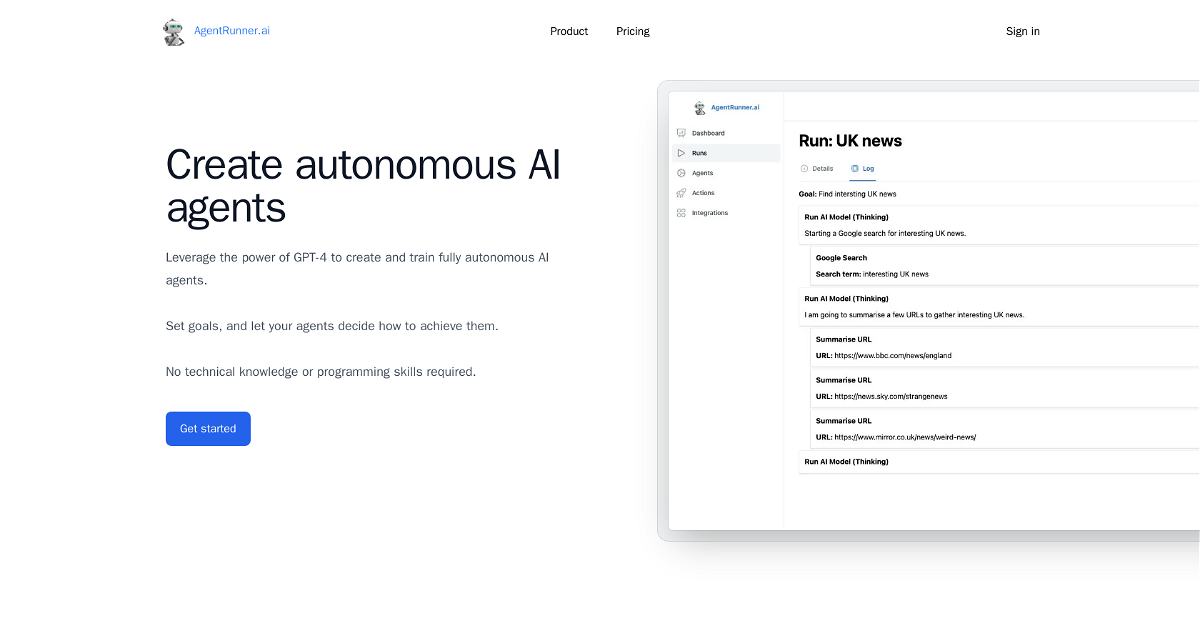This screenshot has height=626, width=1200.
Task: Open the Product menu item
Action: [x=569, y=31]
